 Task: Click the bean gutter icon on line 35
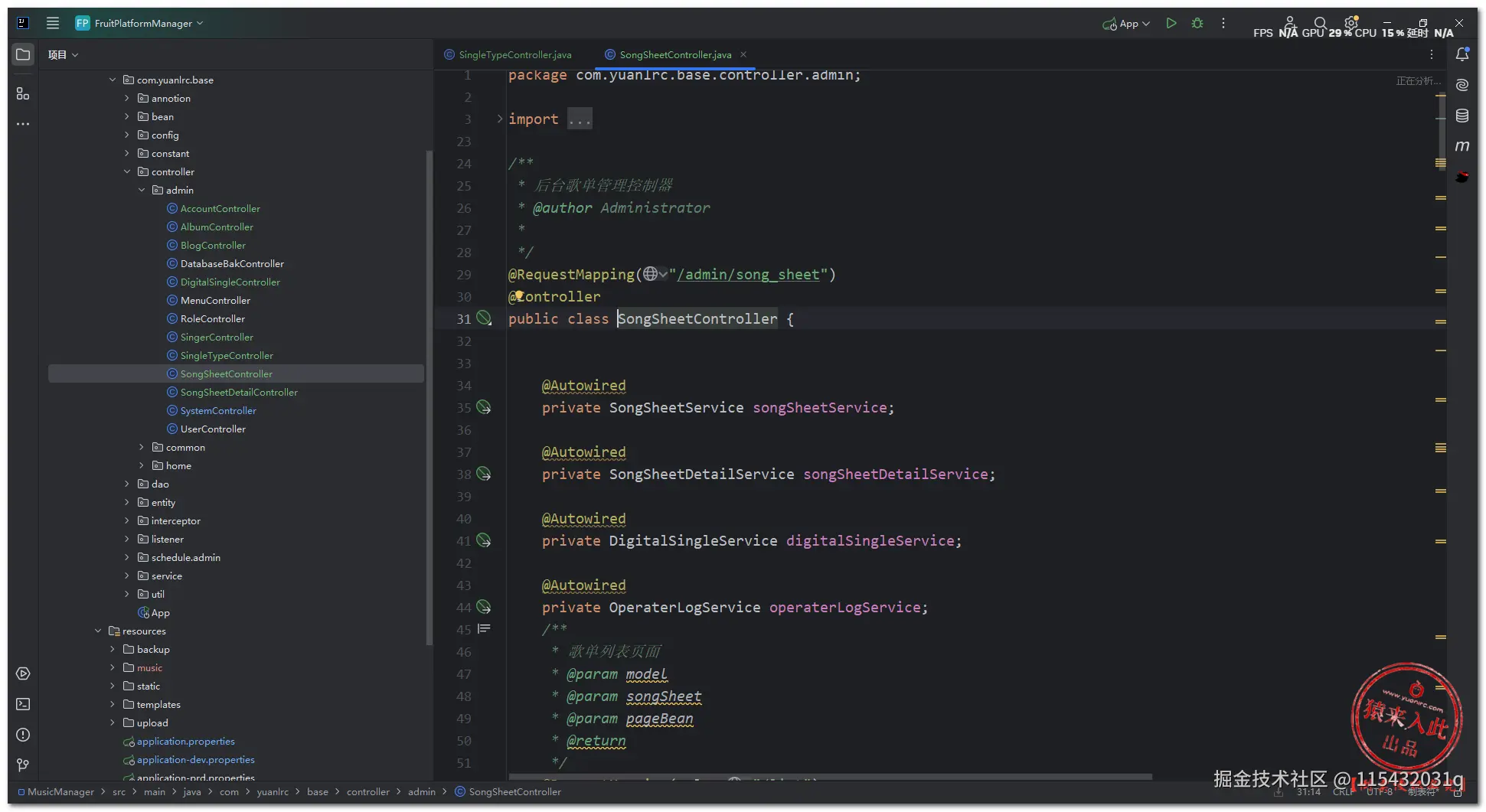coord(484,407)
